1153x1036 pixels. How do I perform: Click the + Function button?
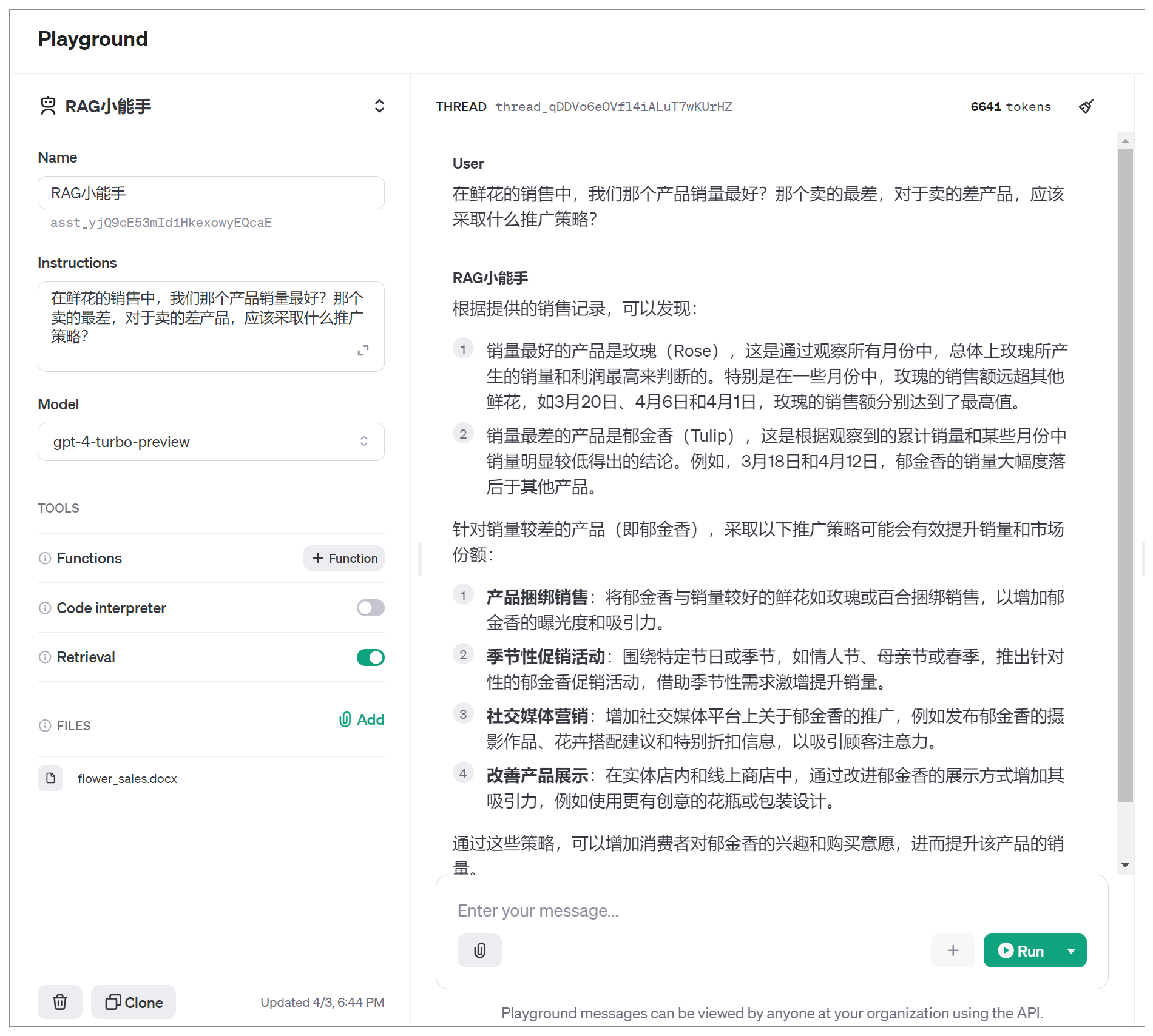tap(343, 558)
